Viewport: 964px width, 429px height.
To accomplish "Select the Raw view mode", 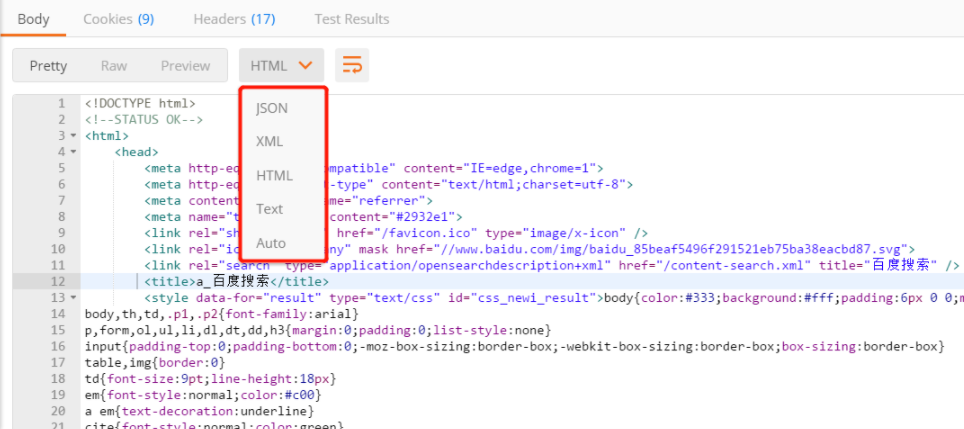I will click(x=114, y=66).
